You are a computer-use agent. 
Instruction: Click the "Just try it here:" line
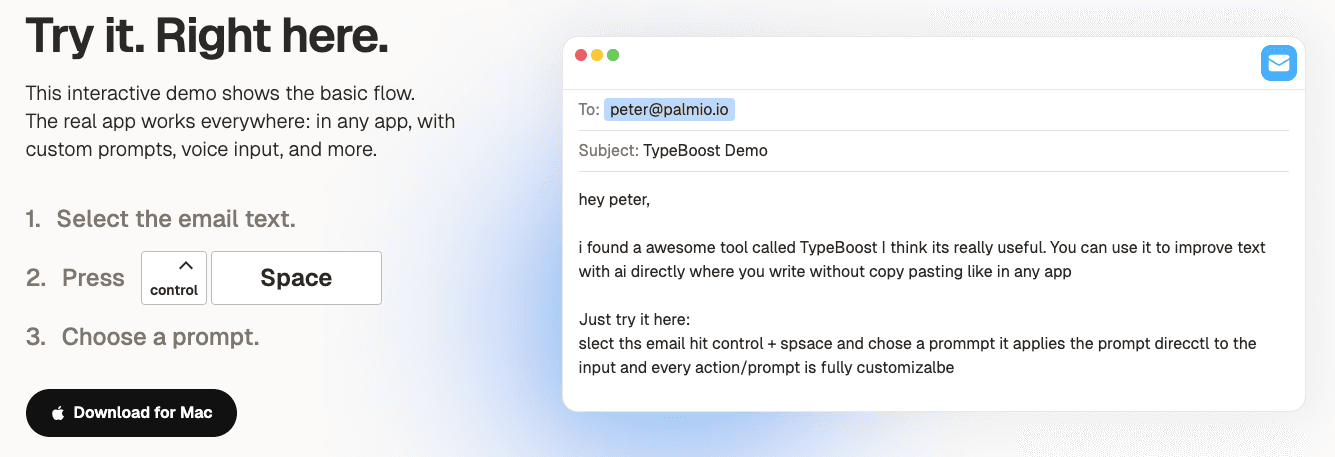(x=634, y=319)
